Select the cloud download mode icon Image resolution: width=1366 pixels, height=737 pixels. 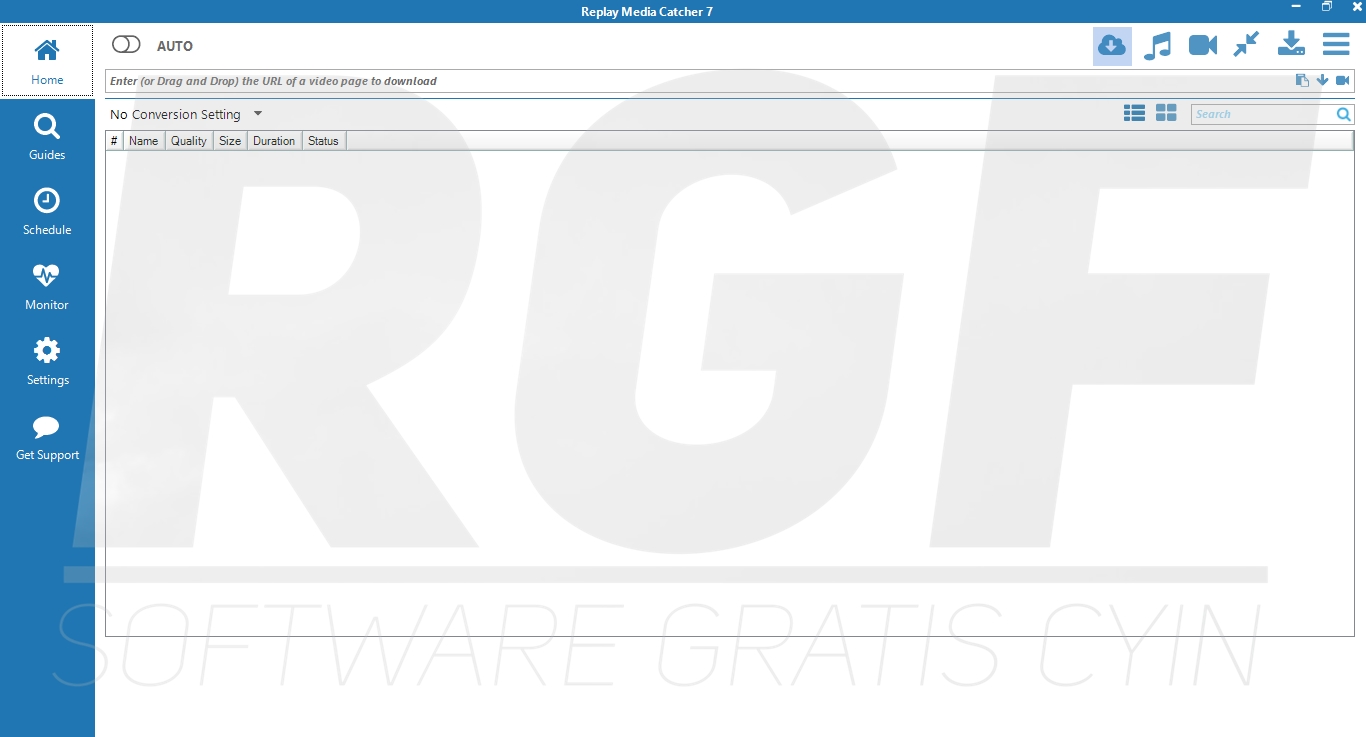click(1112, 45)
